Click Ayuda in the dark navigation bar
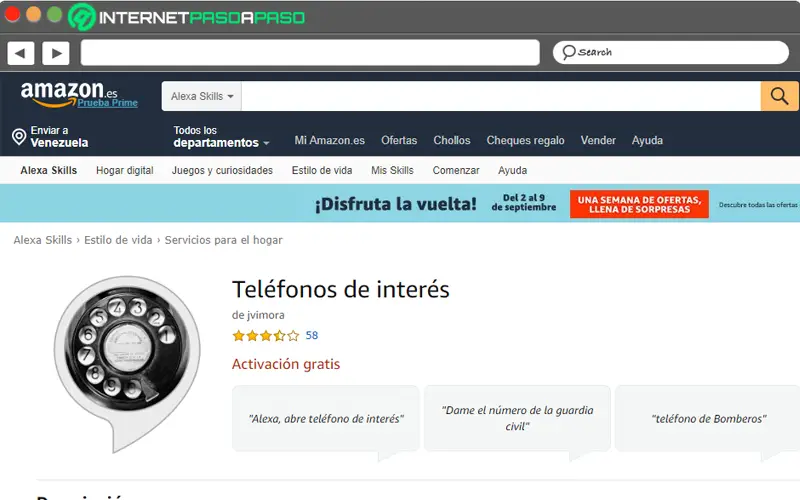The width and height of the screenshot is (800, 500). (647, 140)
